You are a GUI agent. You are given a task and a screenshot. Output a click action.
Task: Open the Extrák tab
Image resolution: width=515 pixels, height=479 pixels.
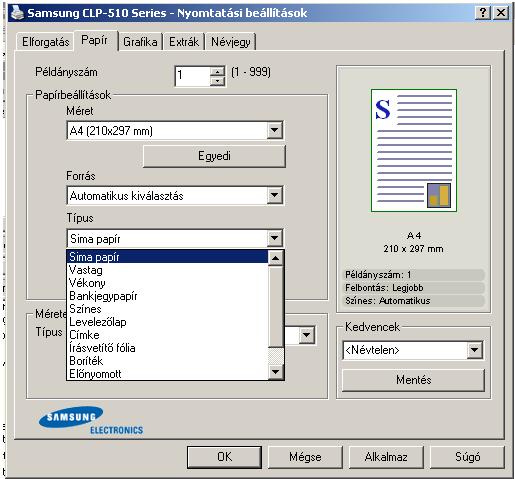tap(184, 42)
